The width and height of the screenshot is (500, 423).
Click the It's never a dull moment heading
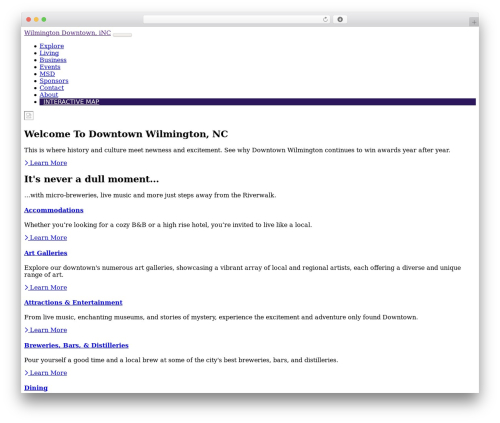pos(92,179)
